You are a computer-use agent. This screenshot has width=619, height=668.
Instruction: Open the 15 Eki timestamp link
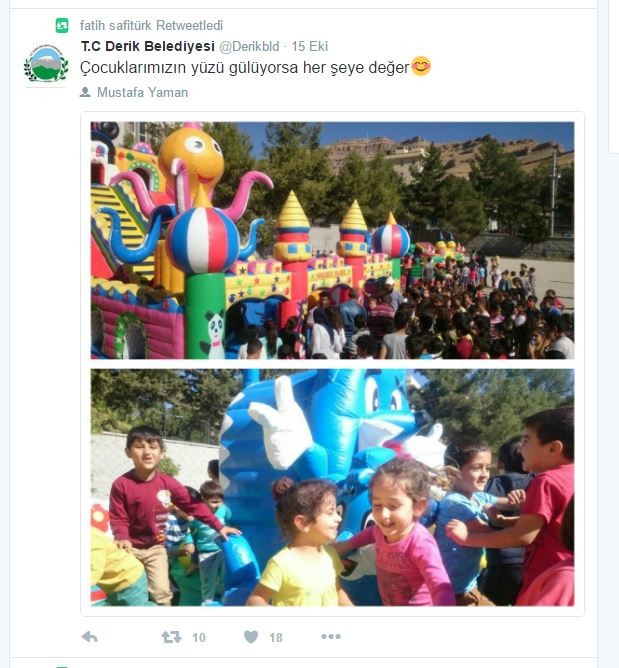[310, 46]
